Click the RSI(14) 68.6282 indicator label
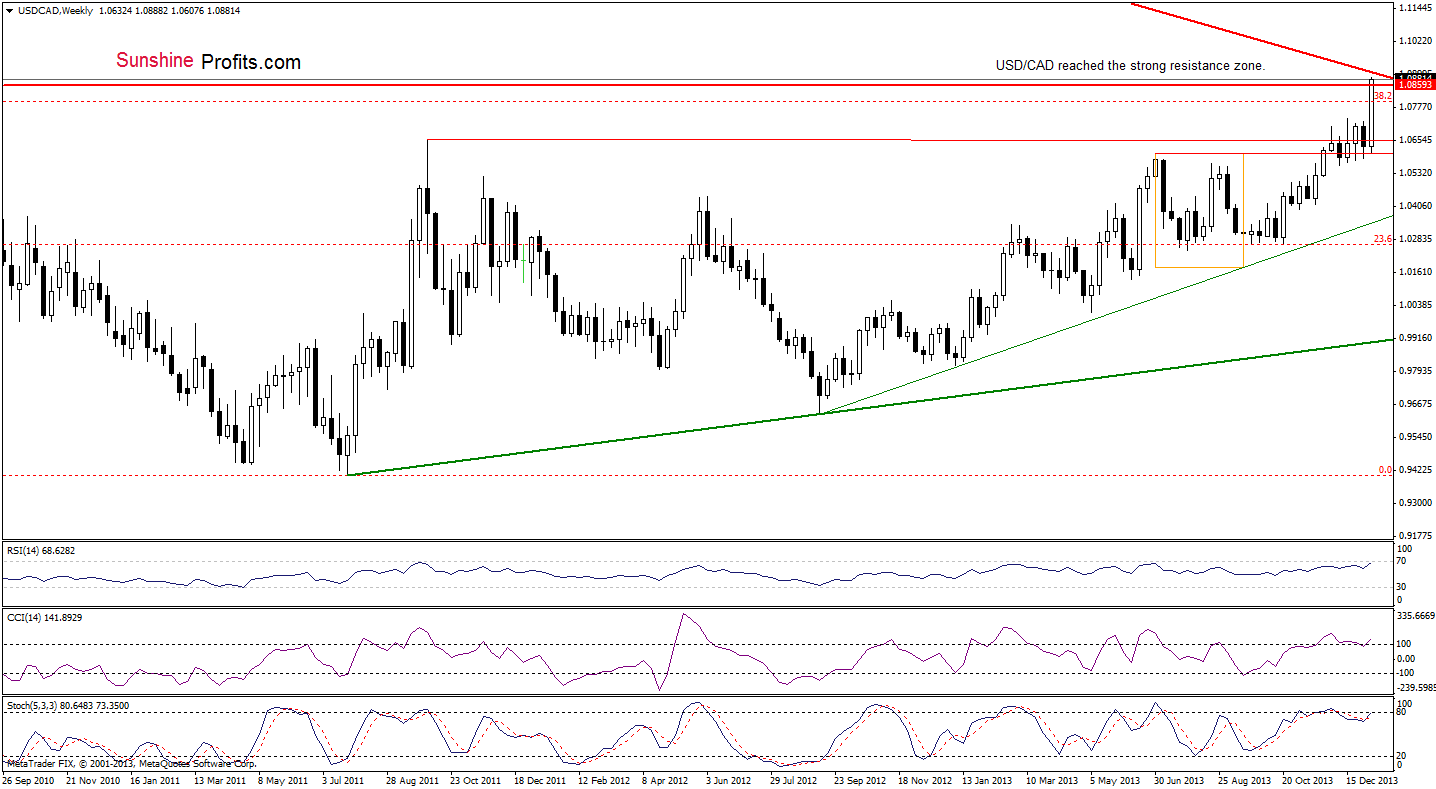 coord(40,550)
